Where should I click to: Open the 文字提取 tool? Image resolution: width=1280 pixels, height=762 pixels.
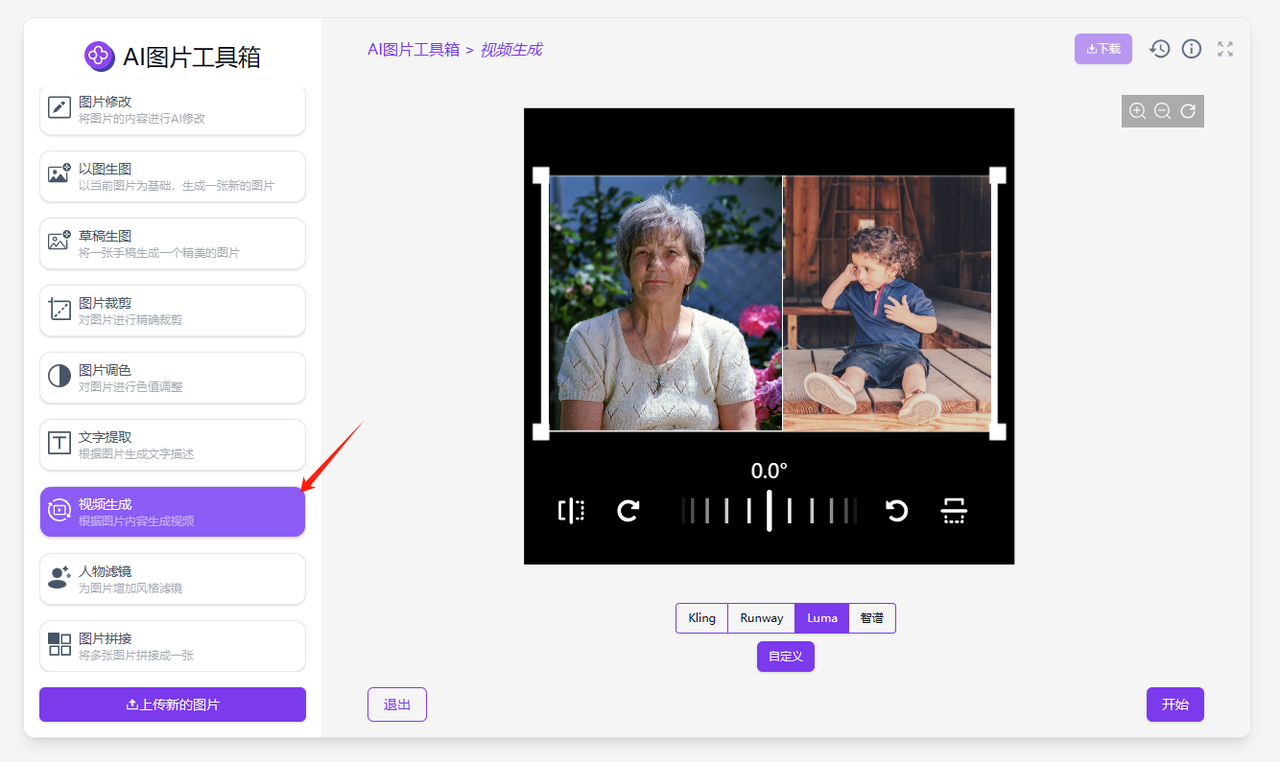(172, 444)
